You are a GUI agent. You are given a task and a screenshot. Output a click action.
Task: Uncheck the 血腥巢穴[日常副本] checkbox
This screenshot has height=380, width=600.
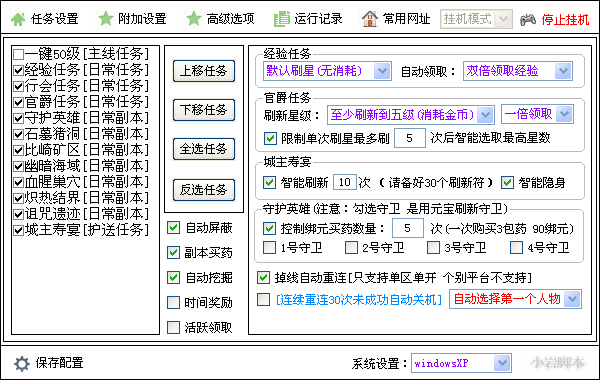pyautogui.click(x=18, y=182)
